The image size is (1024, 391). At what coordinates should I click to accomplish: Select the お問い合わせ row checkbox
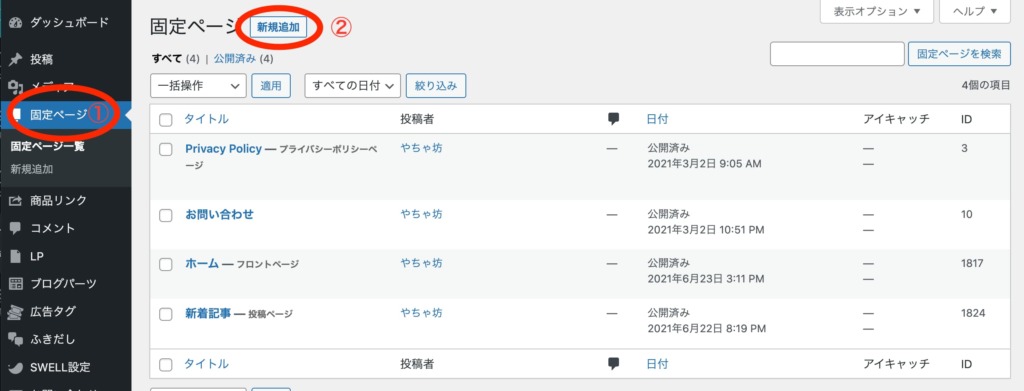[166, 215]
